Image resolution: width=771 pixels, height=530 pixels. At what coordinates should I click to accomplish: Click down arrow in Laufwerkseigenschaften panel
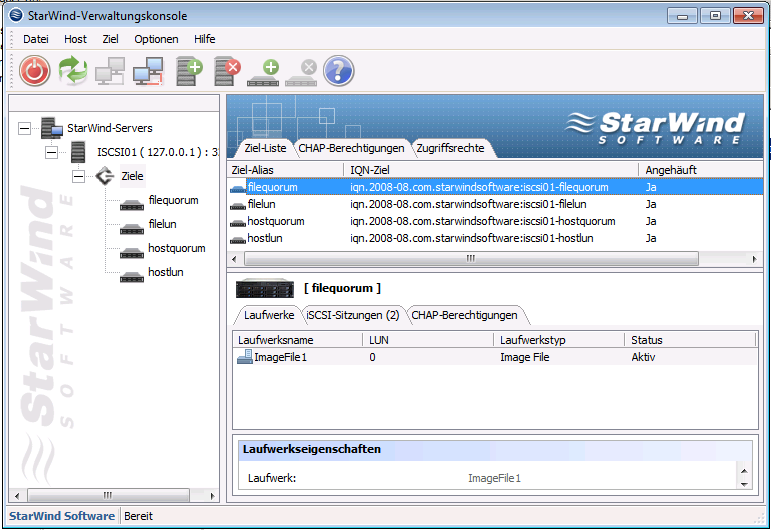(744, 484)
